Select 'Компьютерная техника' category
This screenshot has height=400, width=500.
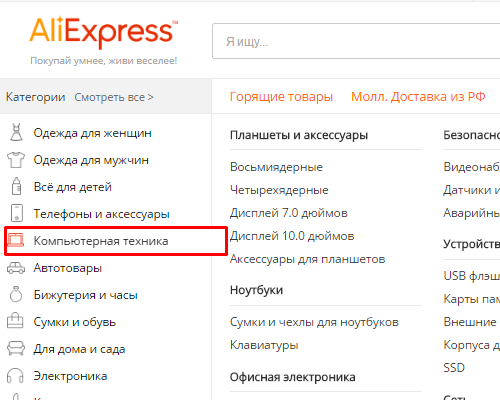point(101,241)
